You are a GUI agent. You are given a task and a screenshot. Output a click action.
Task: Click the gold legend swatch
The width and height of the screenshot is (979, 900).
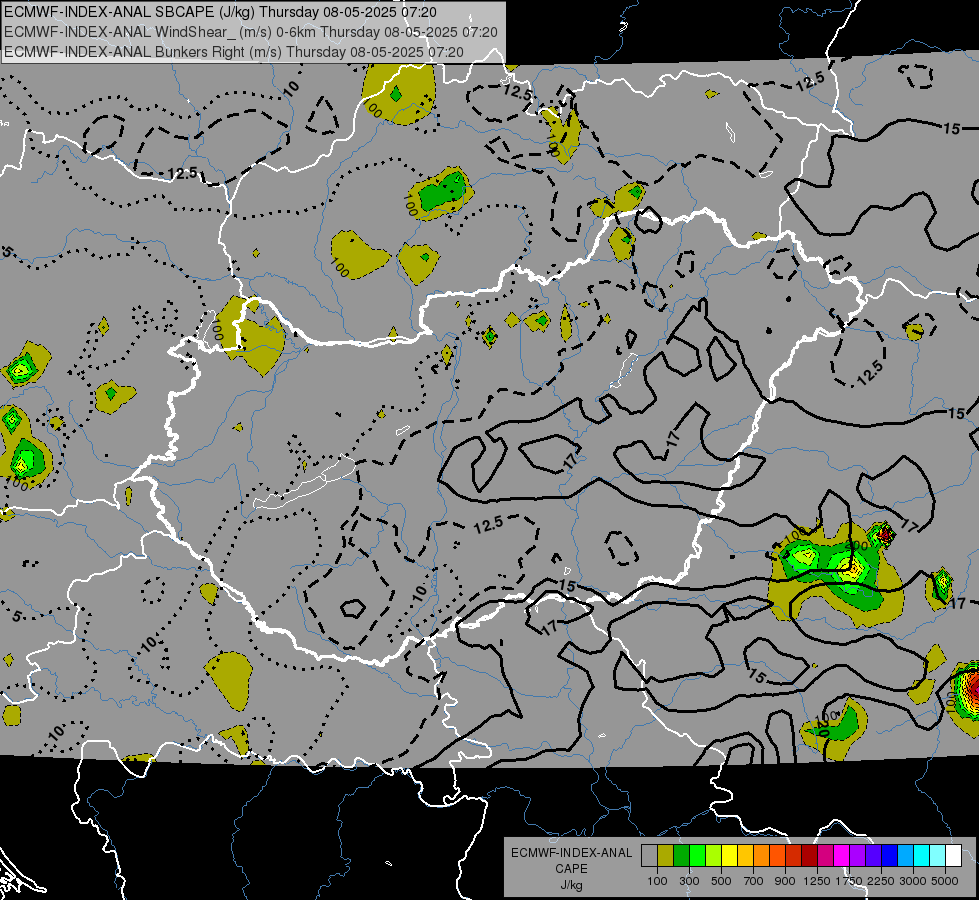[745, 856]
